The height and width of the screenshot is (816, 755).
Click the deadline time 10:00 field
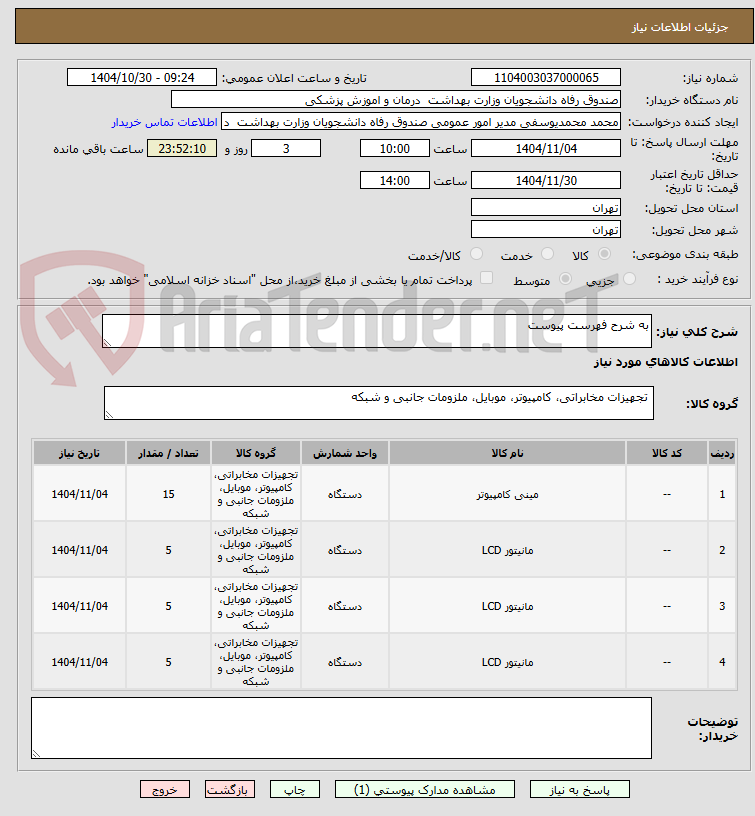(x=395, y=148)
